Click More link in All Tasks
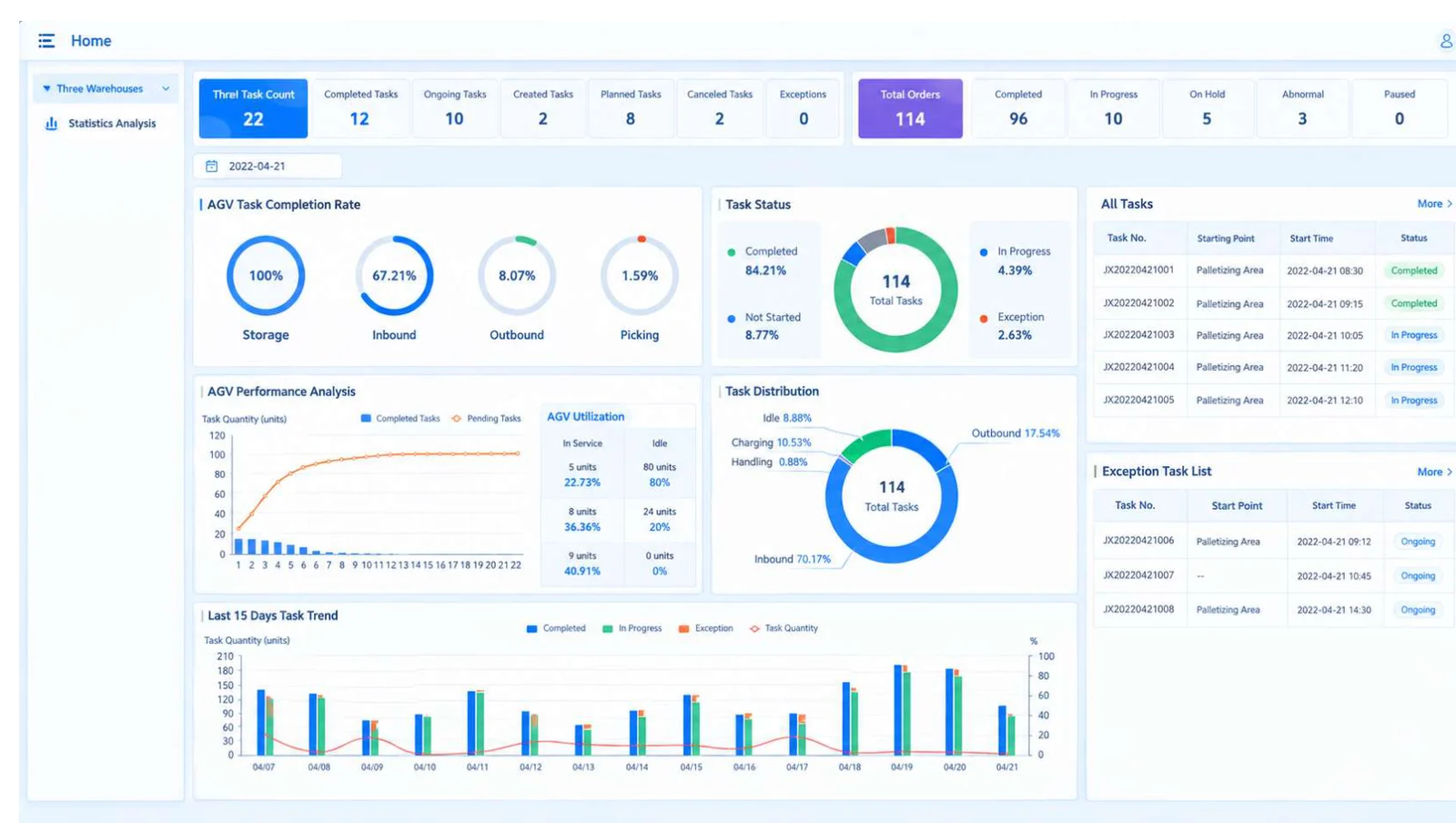Viewport: 1456px width, 823px height. (1434, 204)
